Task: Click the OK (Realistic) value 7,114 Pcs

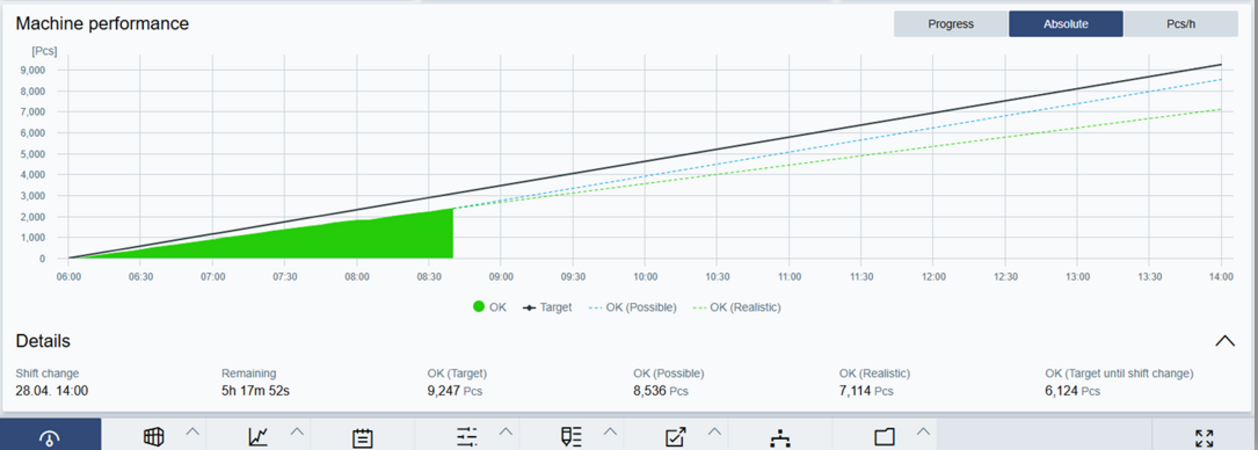Action: point(866,391)
